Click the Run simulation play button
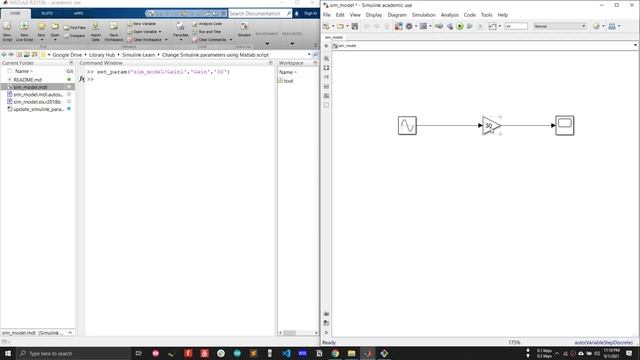 point(460,26)
